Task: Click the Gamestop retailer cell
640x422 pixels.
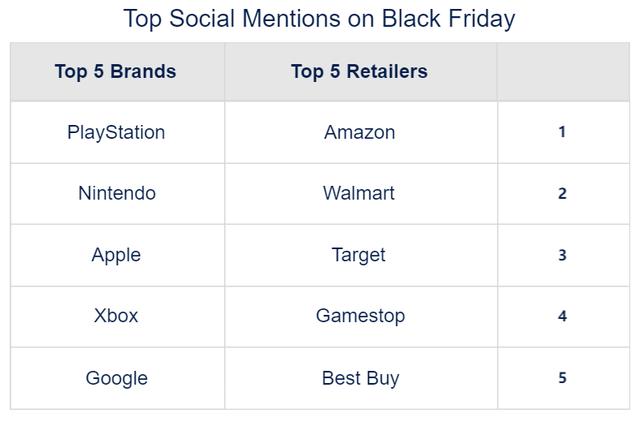Action: (x=360, y=316)
